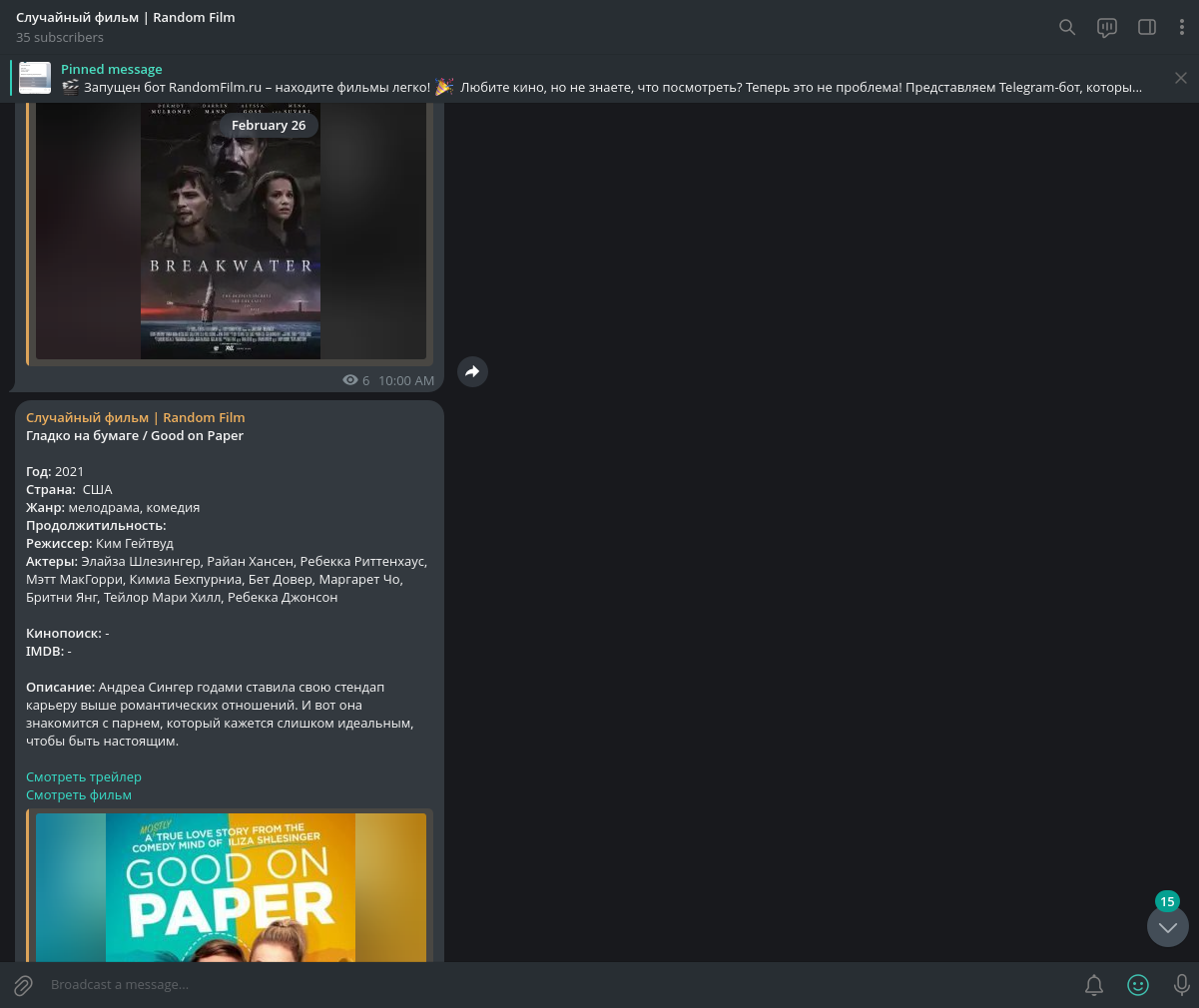Click the 'Кинопоиск: -' rating line
This screenshot has height=1008, width=1199.
pos(68,633)
